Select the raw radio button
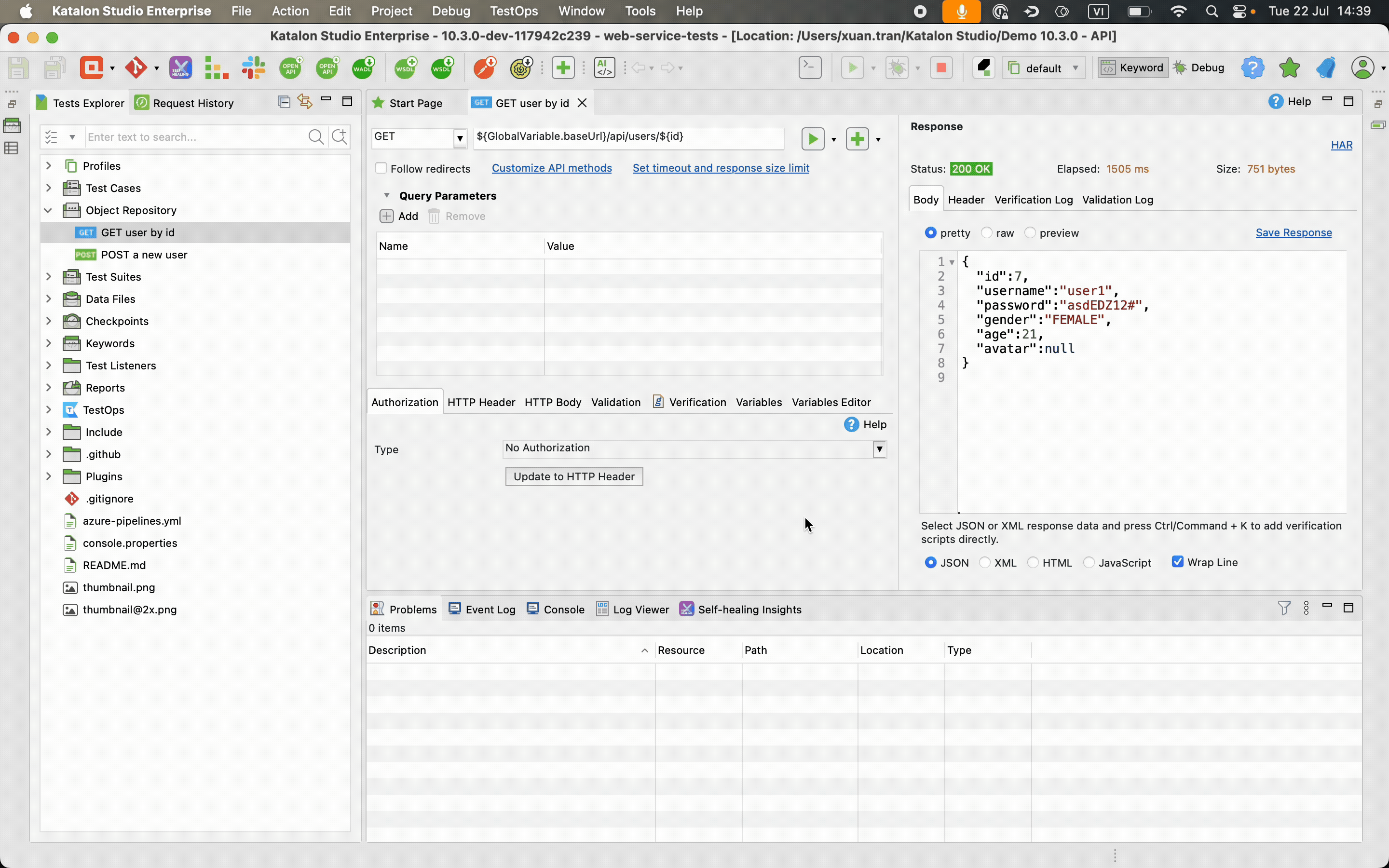1389x868 pixels. click(x=986, y=232)
